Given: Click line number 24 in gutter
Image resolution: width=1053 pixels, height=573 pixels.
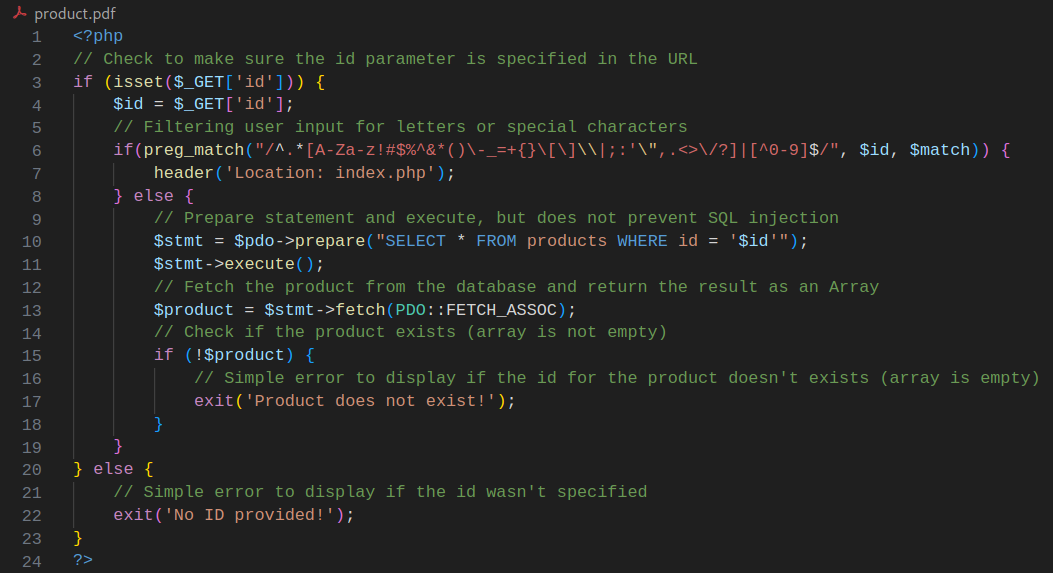Looking at the screenshot, I should pos(31,560).
